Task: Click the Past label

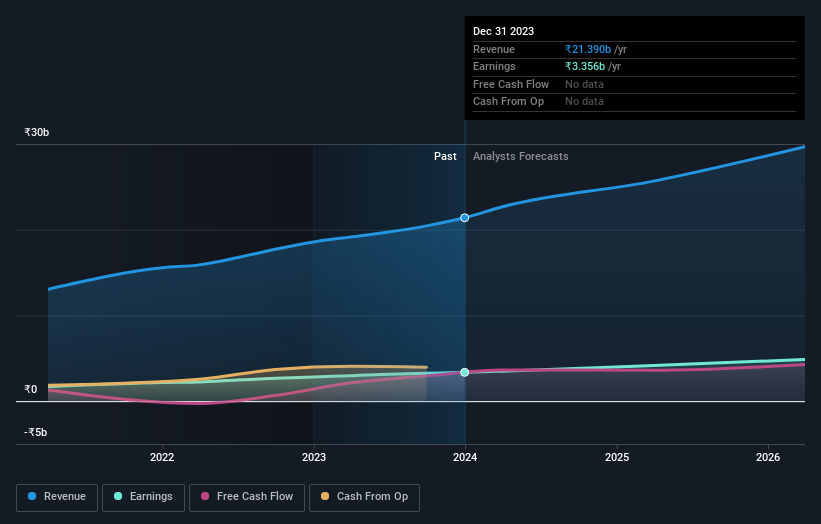Action: [445, 156]
